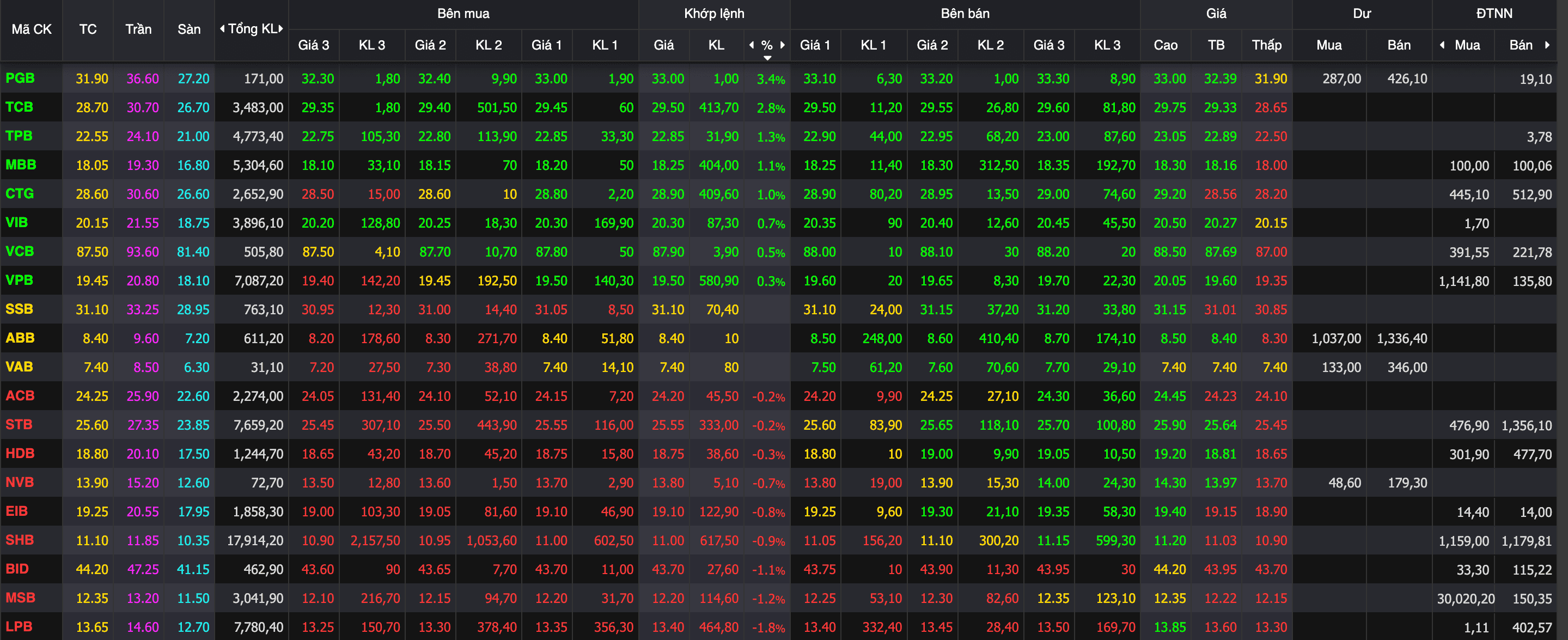Screen dimensions: 1568x640
Task: Sort by the Mã CK column header
Action: (32, 29)
